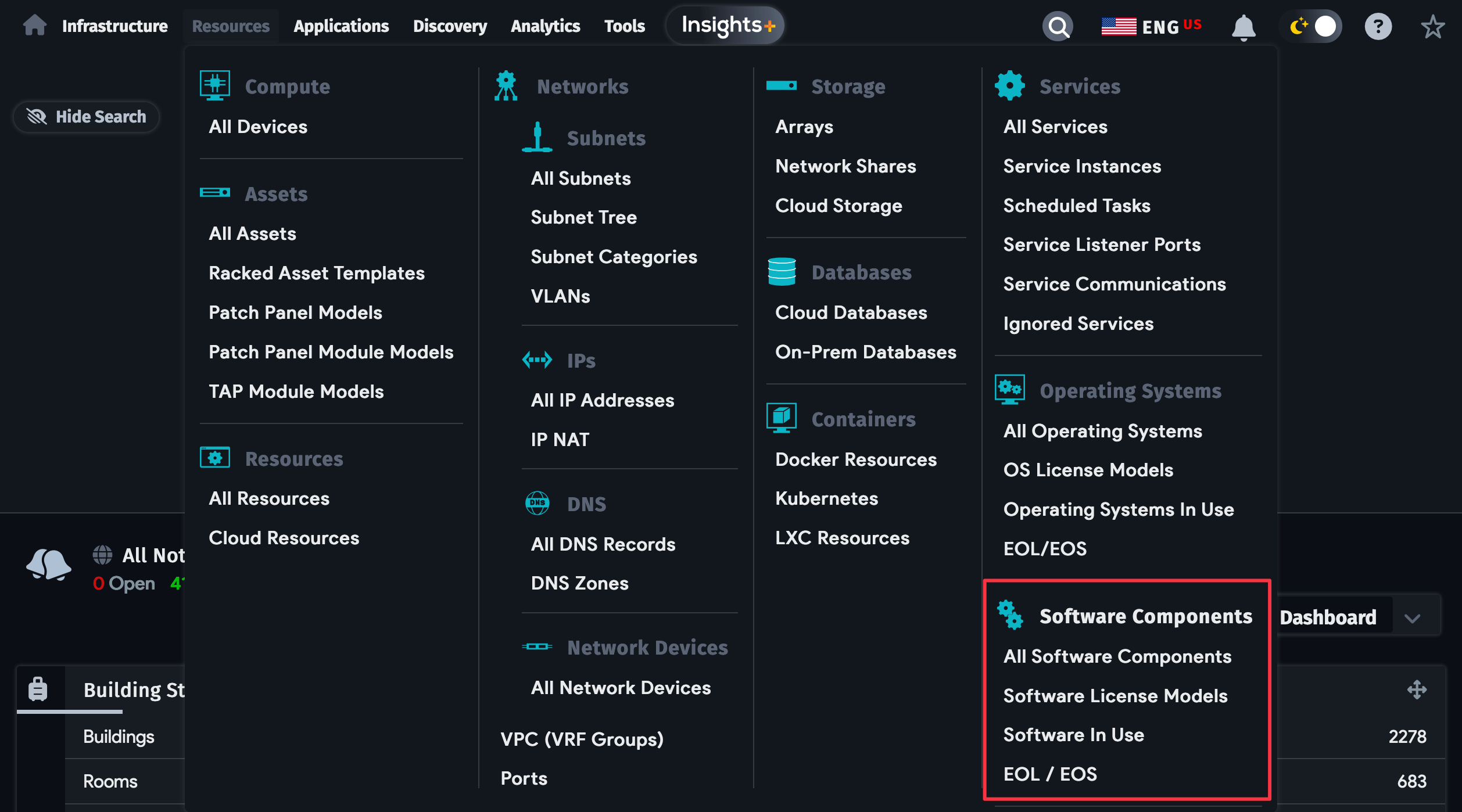Click the Subnets icon
Viewport: 1462px width, 812px height.
pyautogui.click(x=537, y=137)
